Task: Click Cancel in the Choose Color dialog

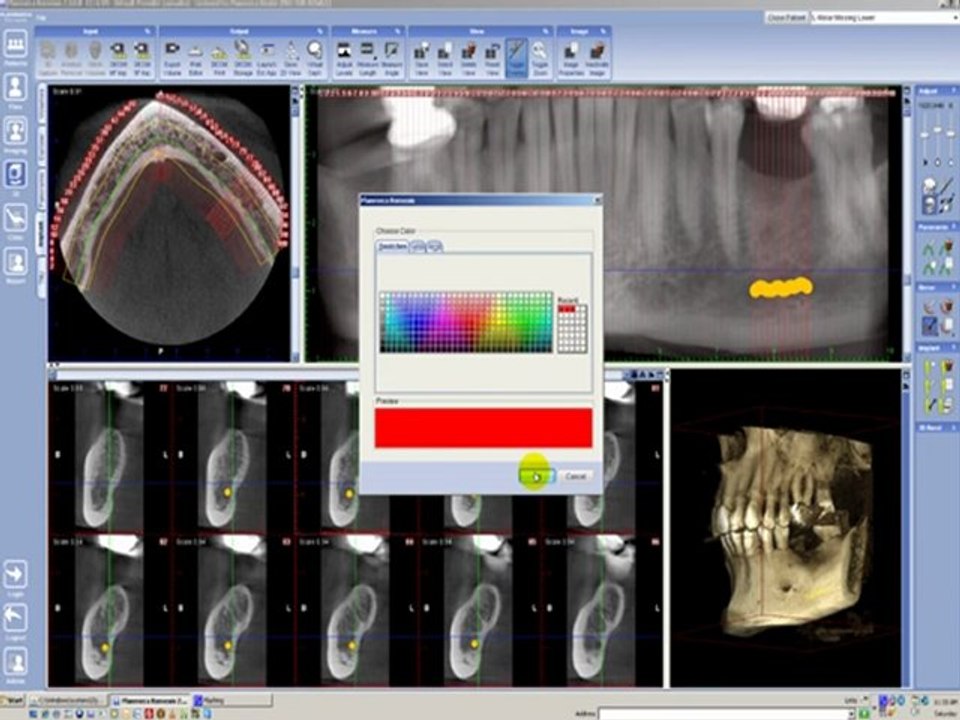Action: (x=576, y=476)
